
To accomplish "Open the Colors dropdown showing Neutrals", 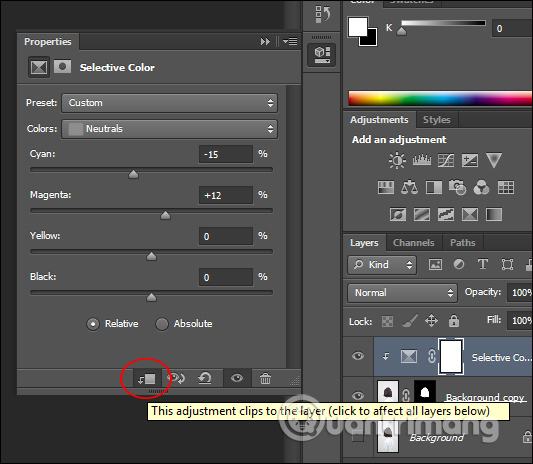I will point(169,129).
